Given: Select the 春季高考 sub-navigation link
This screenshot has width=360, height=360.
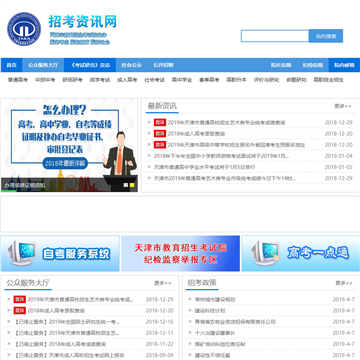Looking at the screenshot, I should coord(209,80).
